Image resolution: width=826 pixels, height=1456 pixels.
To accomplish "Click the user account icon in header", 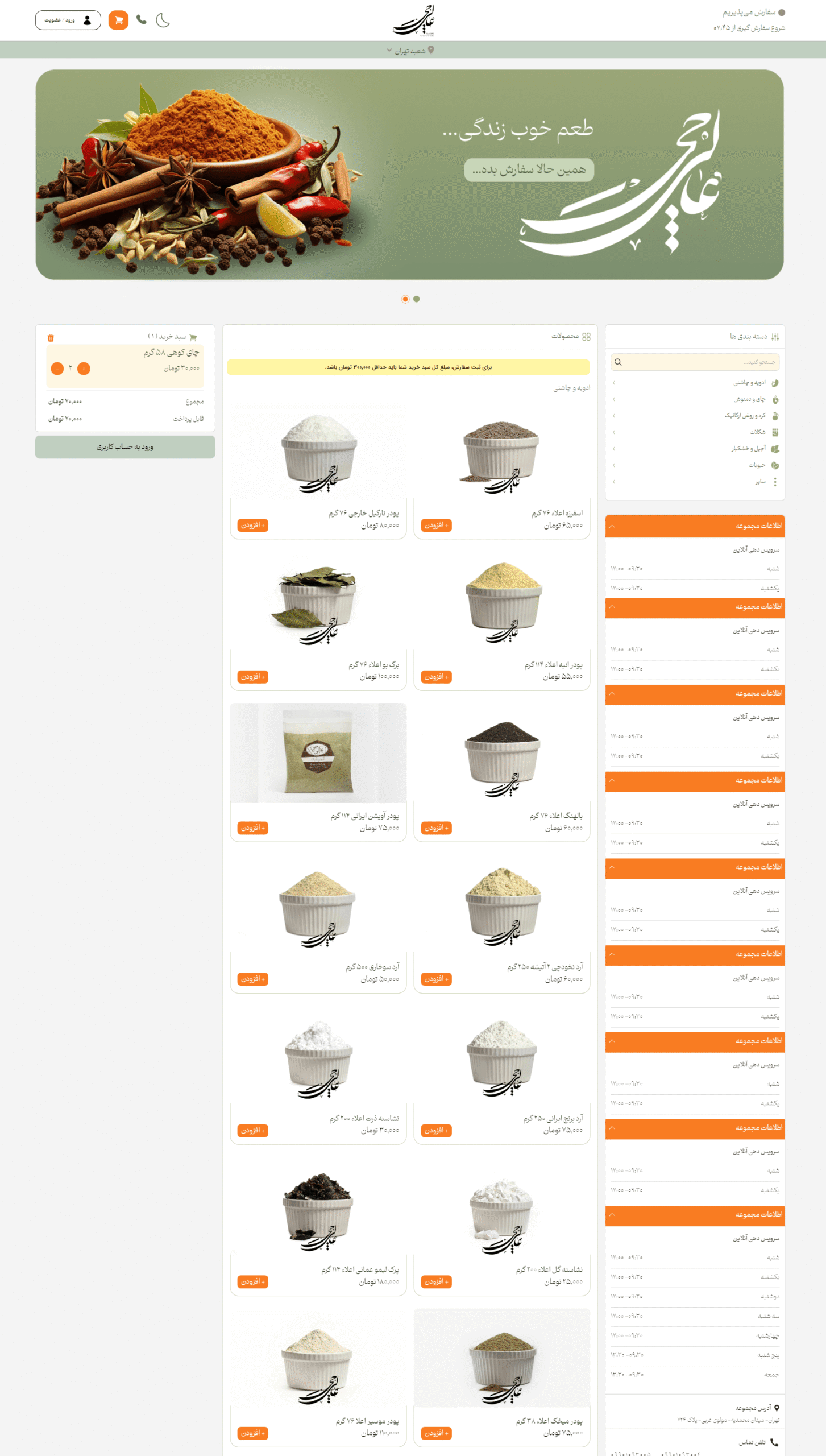I will pos(87,20).
